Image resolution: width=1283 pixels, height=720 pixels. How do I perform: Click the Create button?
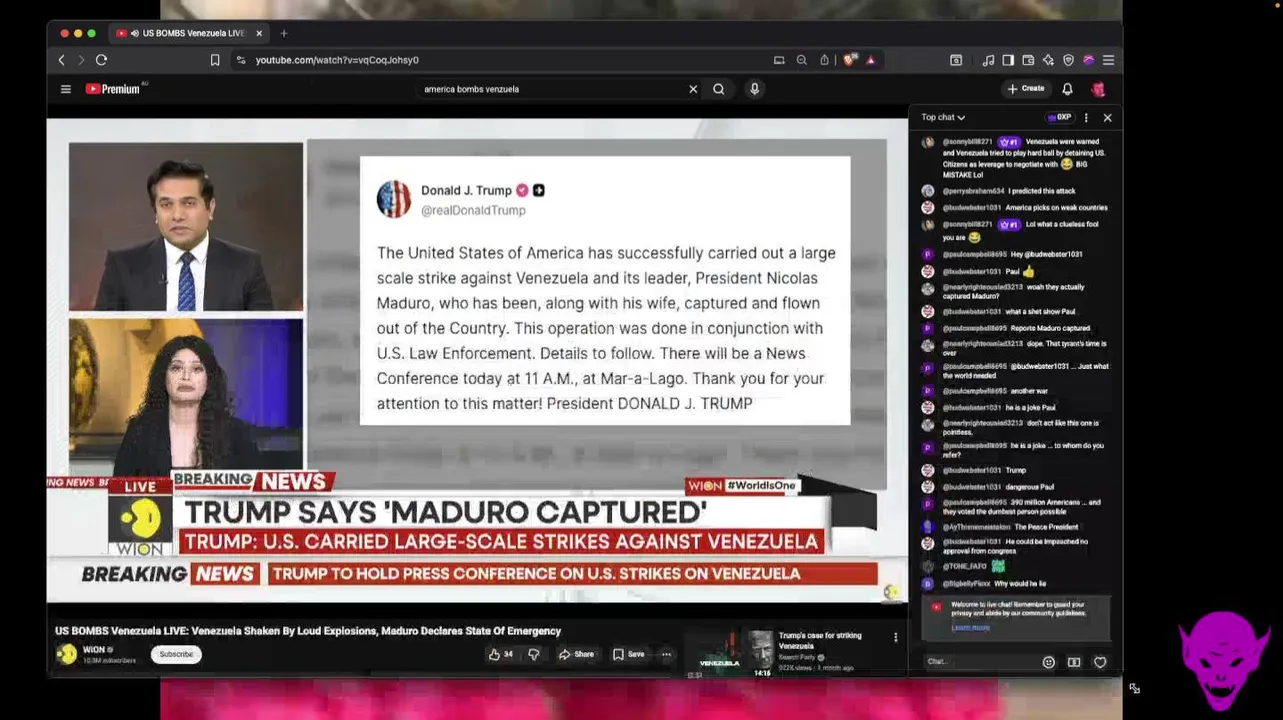coord(1026,89)
